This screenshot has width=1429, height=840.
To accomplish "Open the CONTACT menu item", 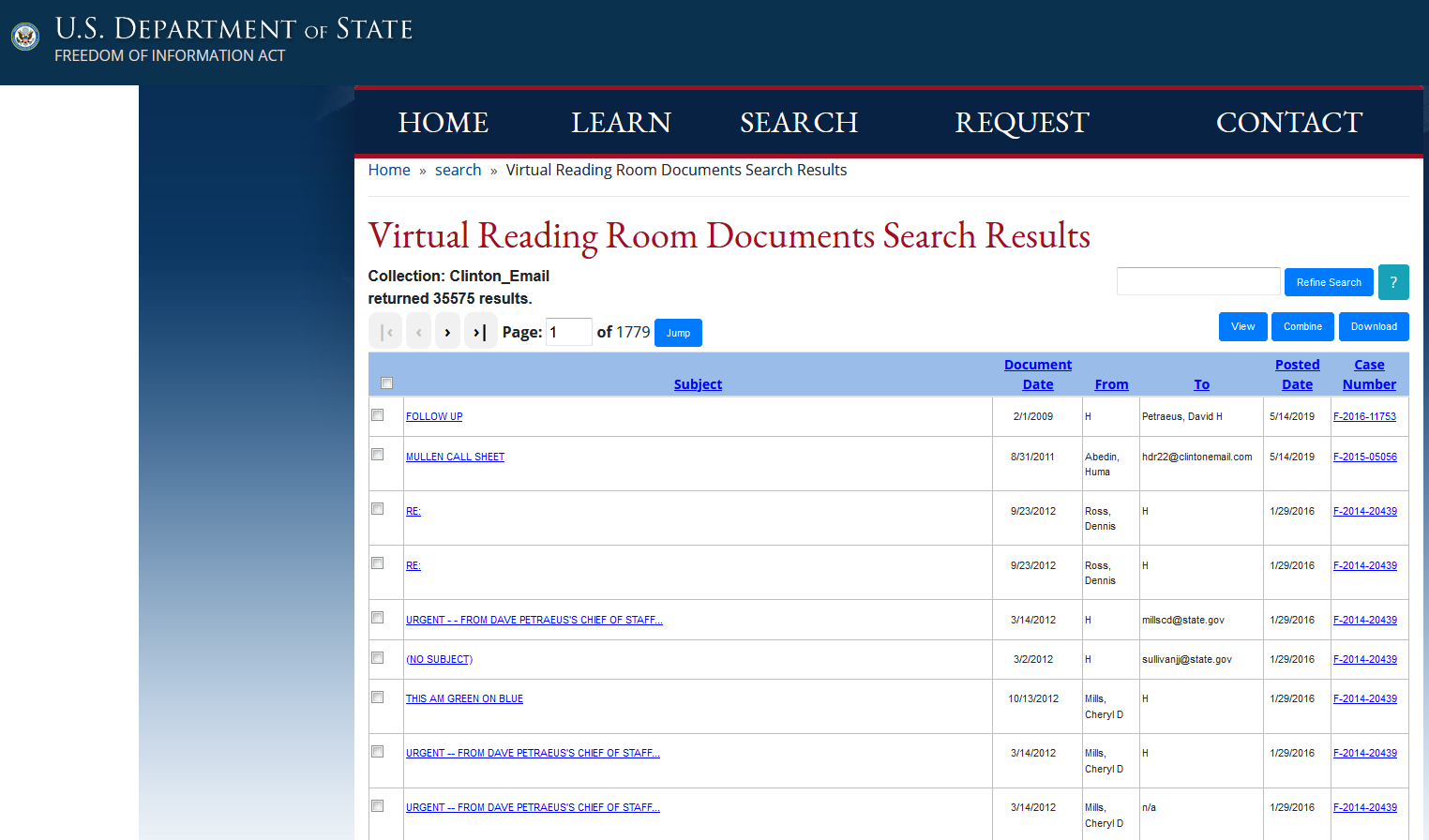I will (x=1289, y=123).
